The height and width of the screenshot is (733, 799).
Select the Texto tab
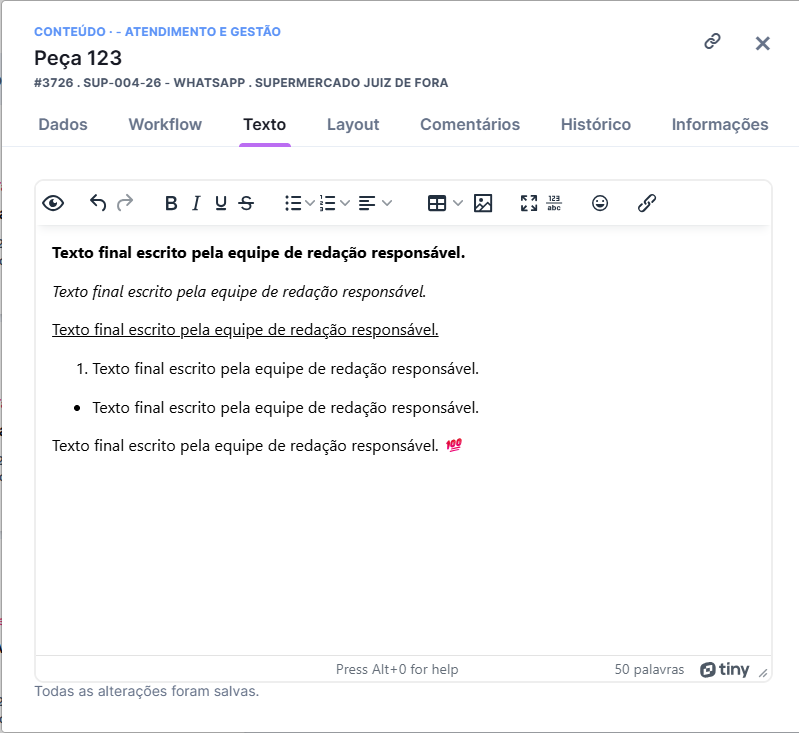pyautogui.click(x=264, y=124)
